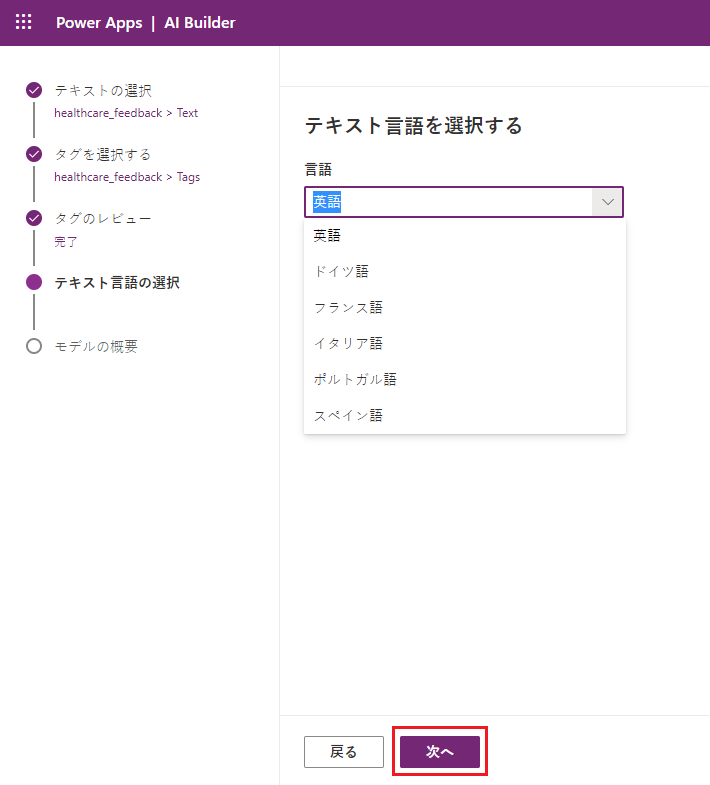Click the タグのレビュー step checkmark icon
Image resolution: width=710 pixels, height=785 pixels.
coord(34,218)
